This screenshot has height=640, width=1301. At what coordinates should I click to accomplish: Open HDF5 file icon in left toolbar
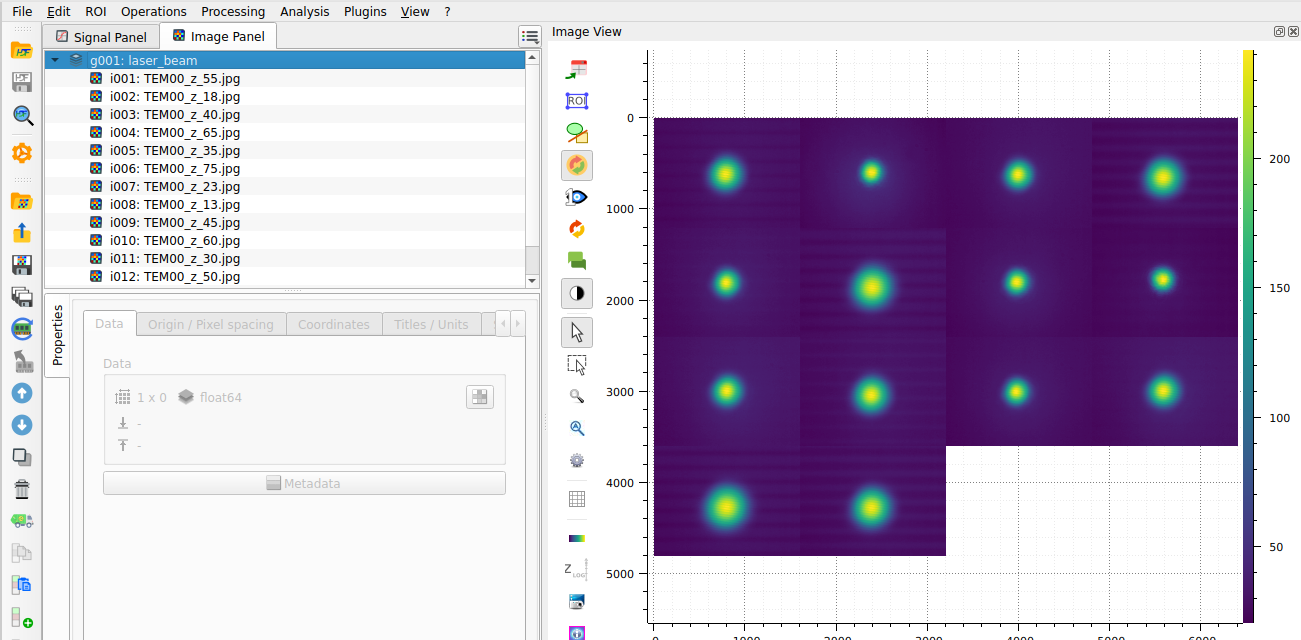point(22,50)
